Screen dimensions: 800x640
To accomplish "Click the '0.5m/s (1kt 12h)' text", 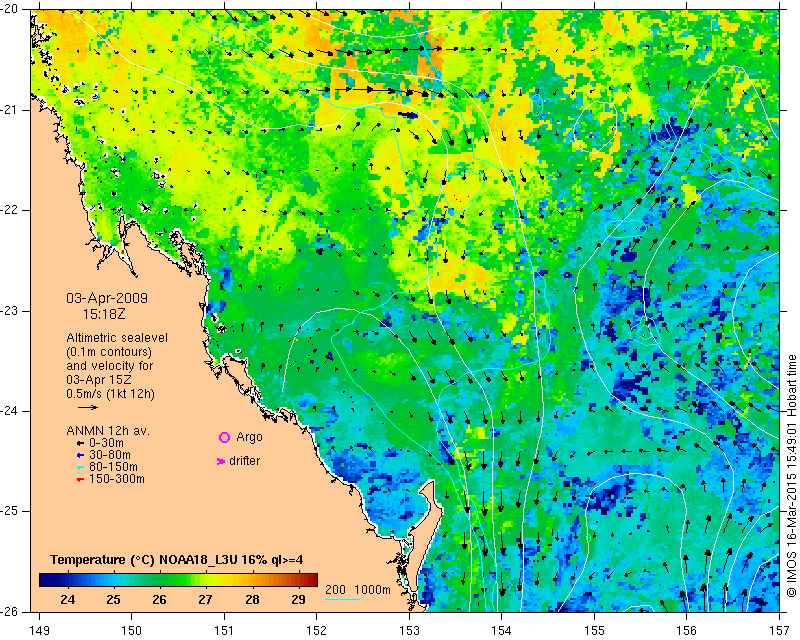I will click(x=110, y=394).
